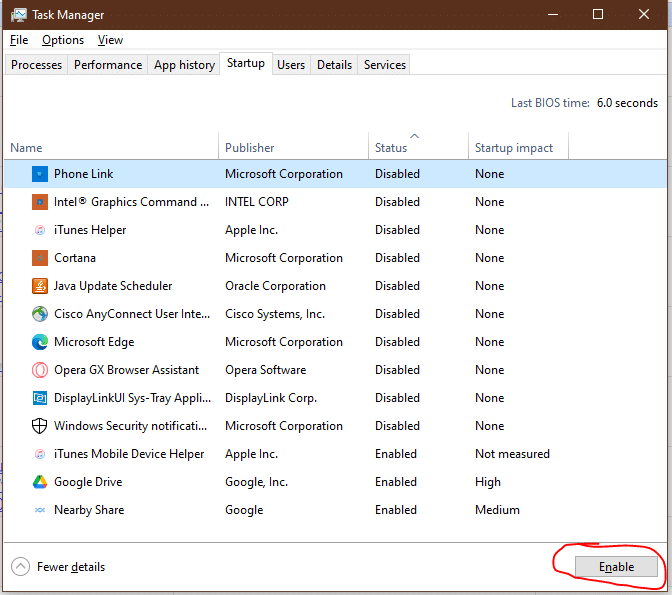The image size is (672, 595).
Task: Click the Not measured impact value
Action: coord(512,454)
